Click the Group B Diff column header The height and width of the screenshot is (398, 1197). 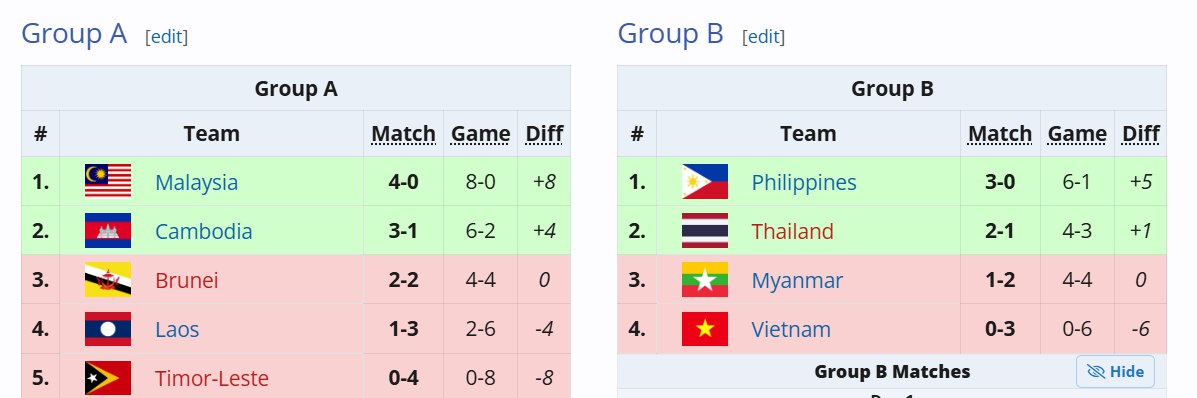coord(1141,134)
